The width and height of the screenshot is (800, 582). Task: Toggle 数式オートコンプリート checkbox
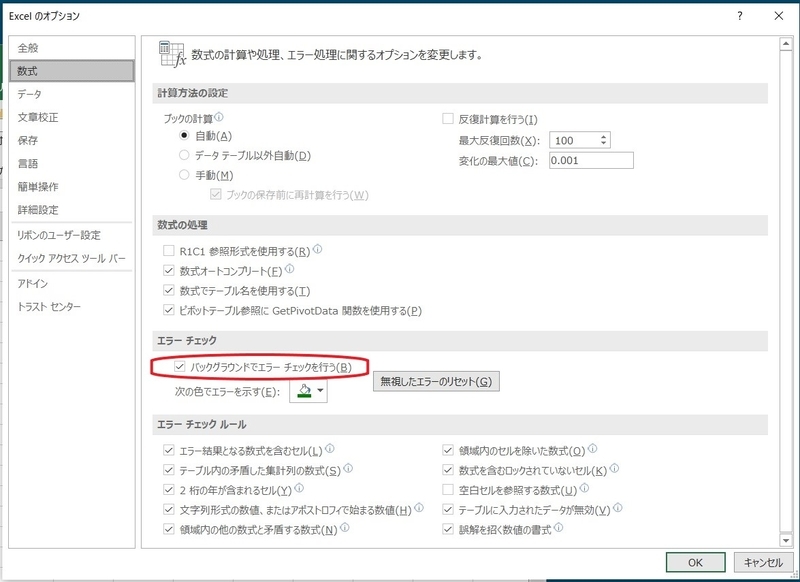169,271
